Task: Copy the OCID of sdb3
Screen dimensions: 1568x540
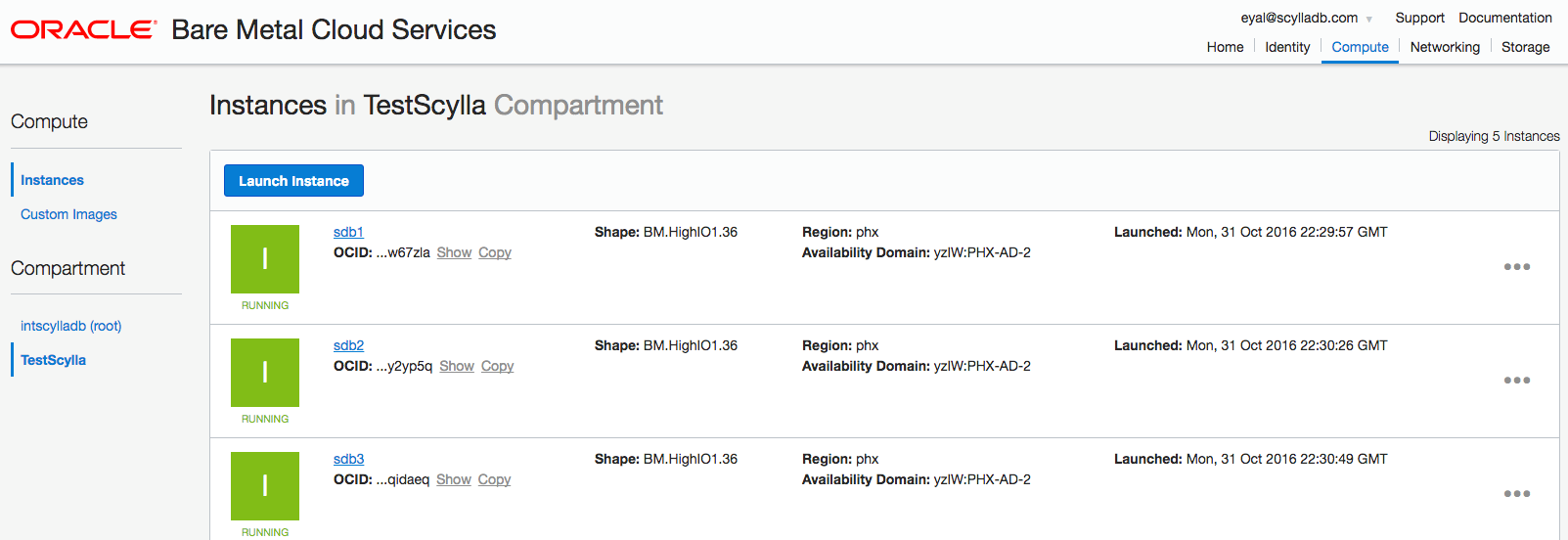Action: pyautogui.click(x=494, y=479)
